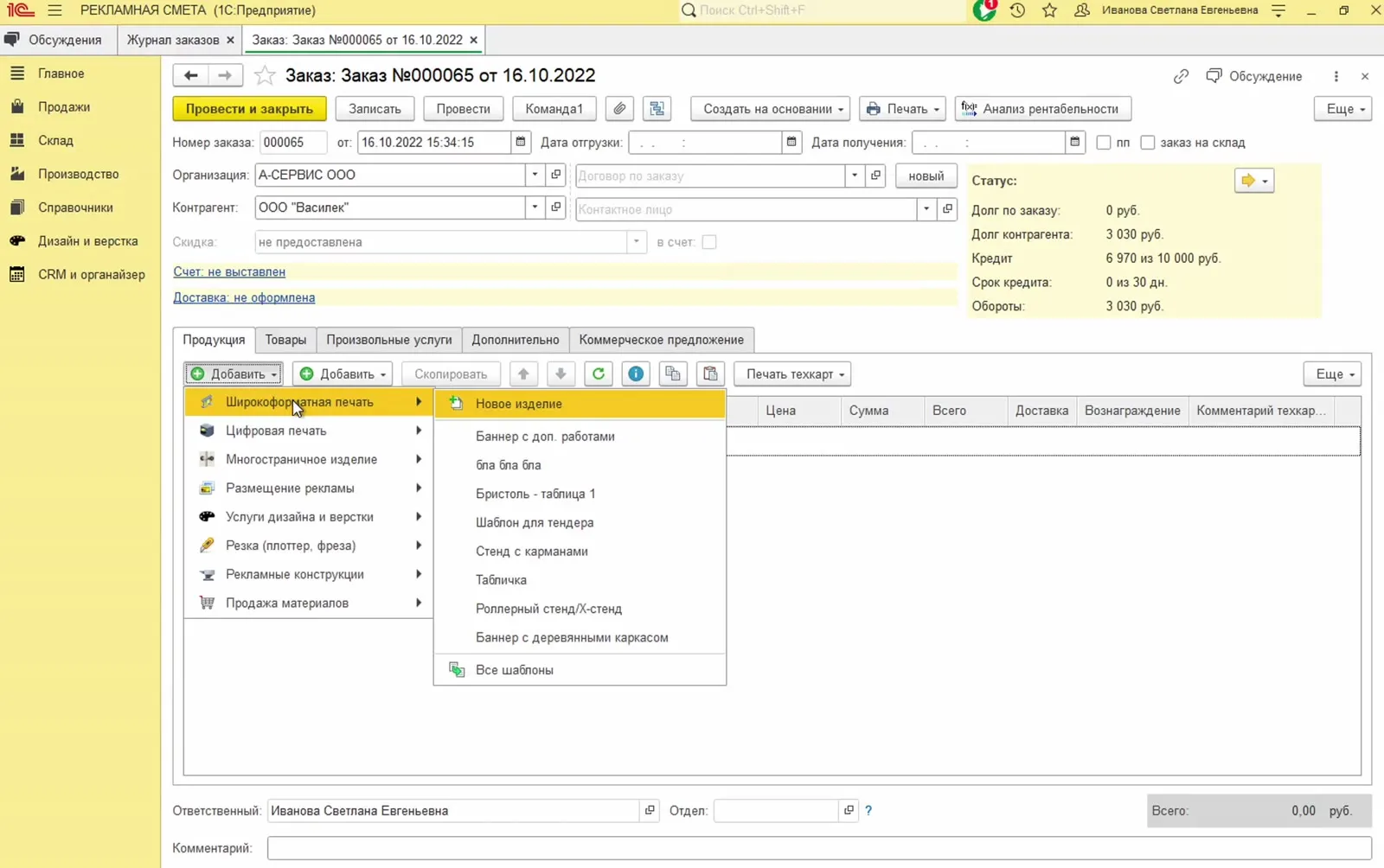Switch to the Товары tab
1384x868 pixels.
point(285,340)
